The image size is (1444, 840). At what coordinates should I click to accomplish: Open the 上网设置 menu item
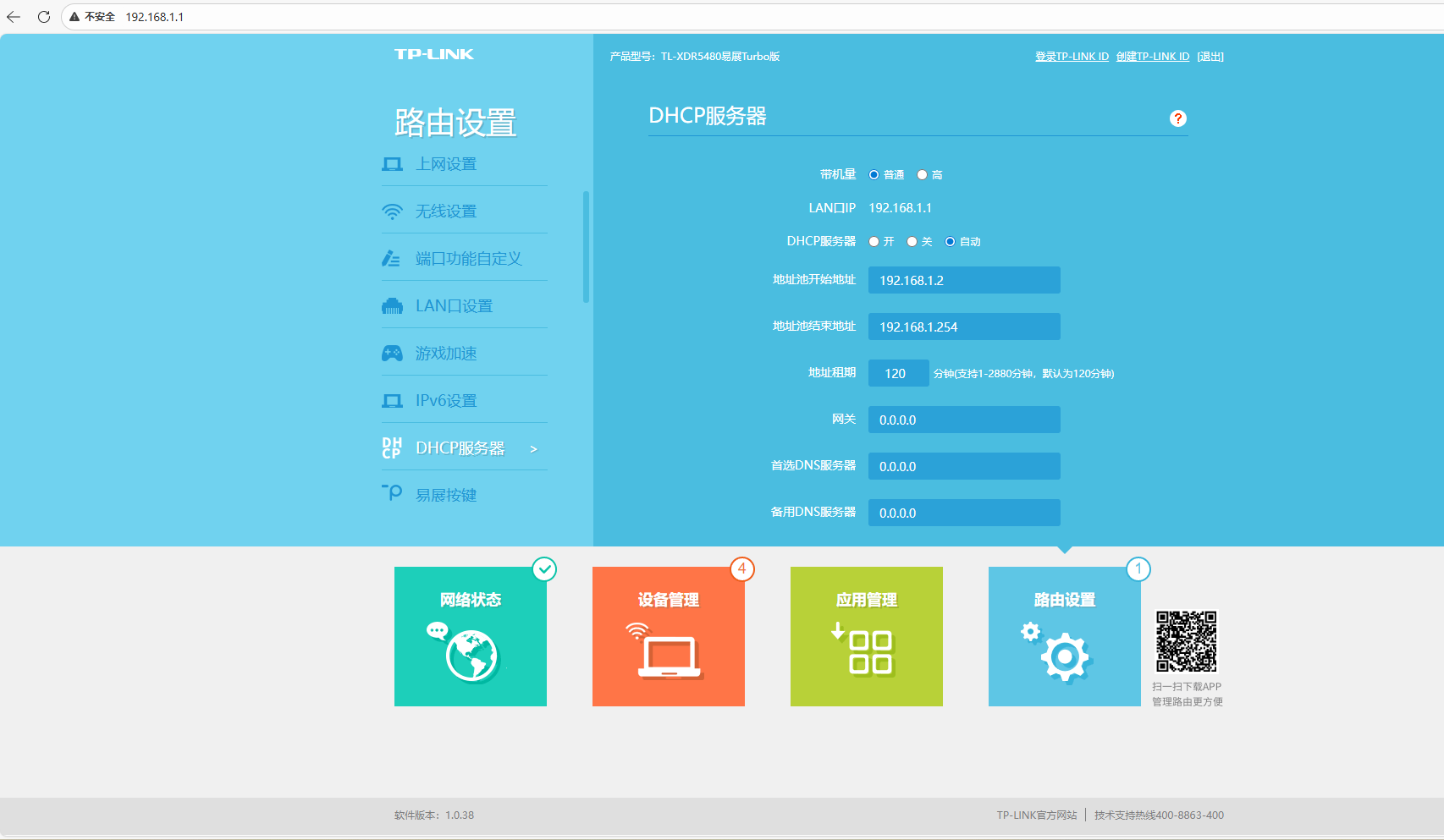tap(445, 164)
